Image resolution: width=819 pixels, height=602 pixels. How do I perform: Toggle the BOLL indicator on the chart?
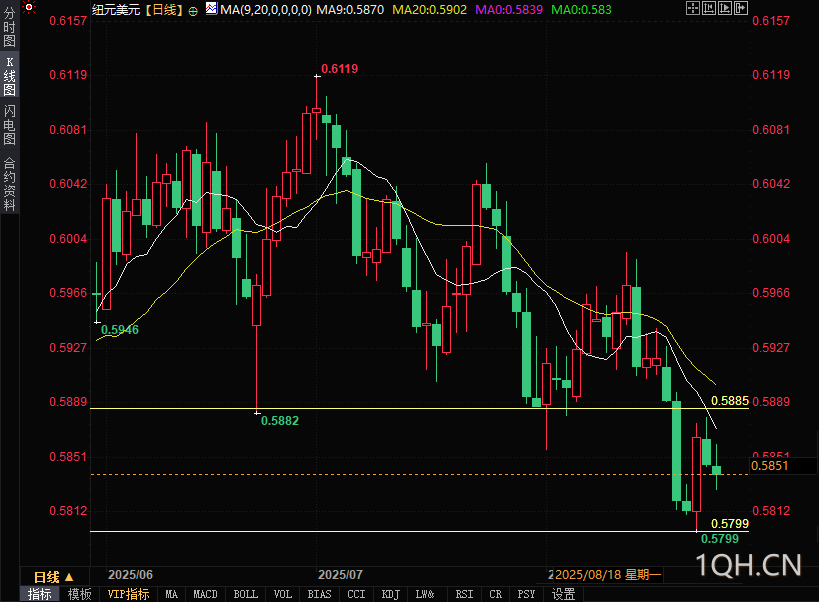(245, 594)
